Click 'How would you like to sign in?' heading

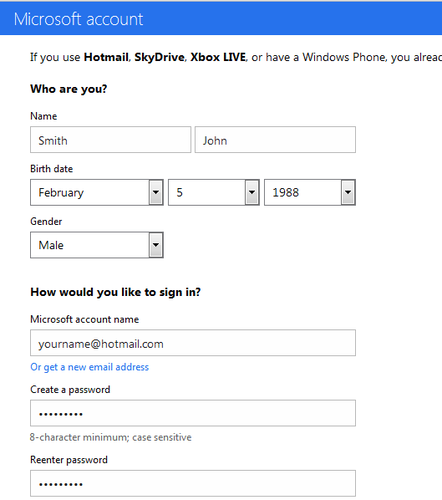tap(116, 292)
